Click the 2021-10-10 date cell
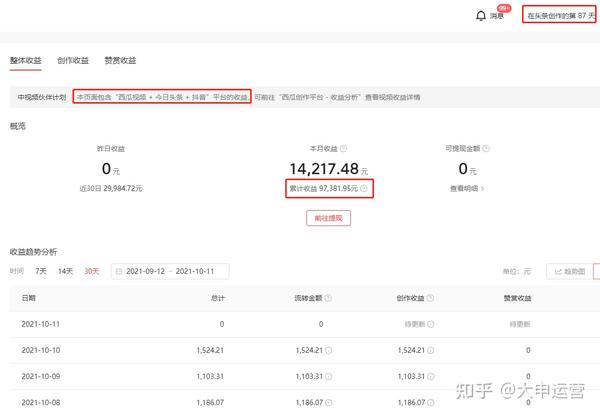Viewport: 600px width, 415px height. tap(41, 350)
